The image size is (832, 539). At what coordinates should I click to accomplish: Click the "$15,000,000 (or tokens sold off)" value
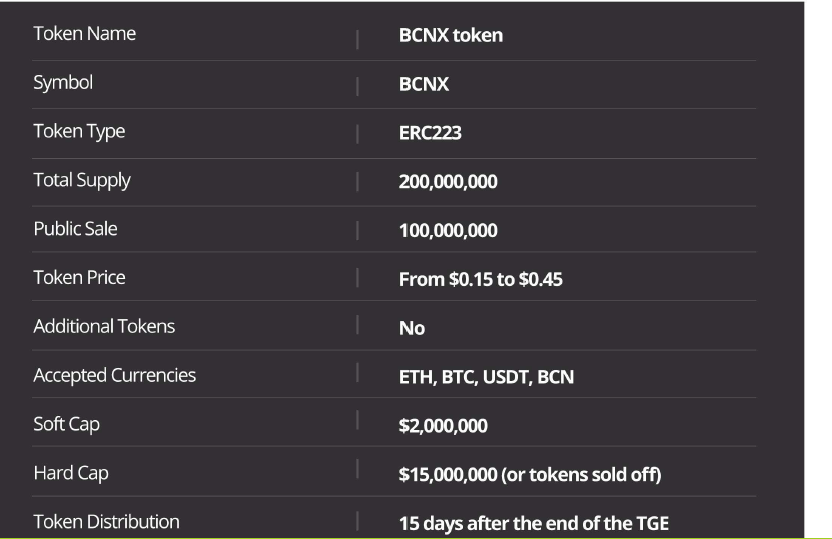(x=530, y=475)
